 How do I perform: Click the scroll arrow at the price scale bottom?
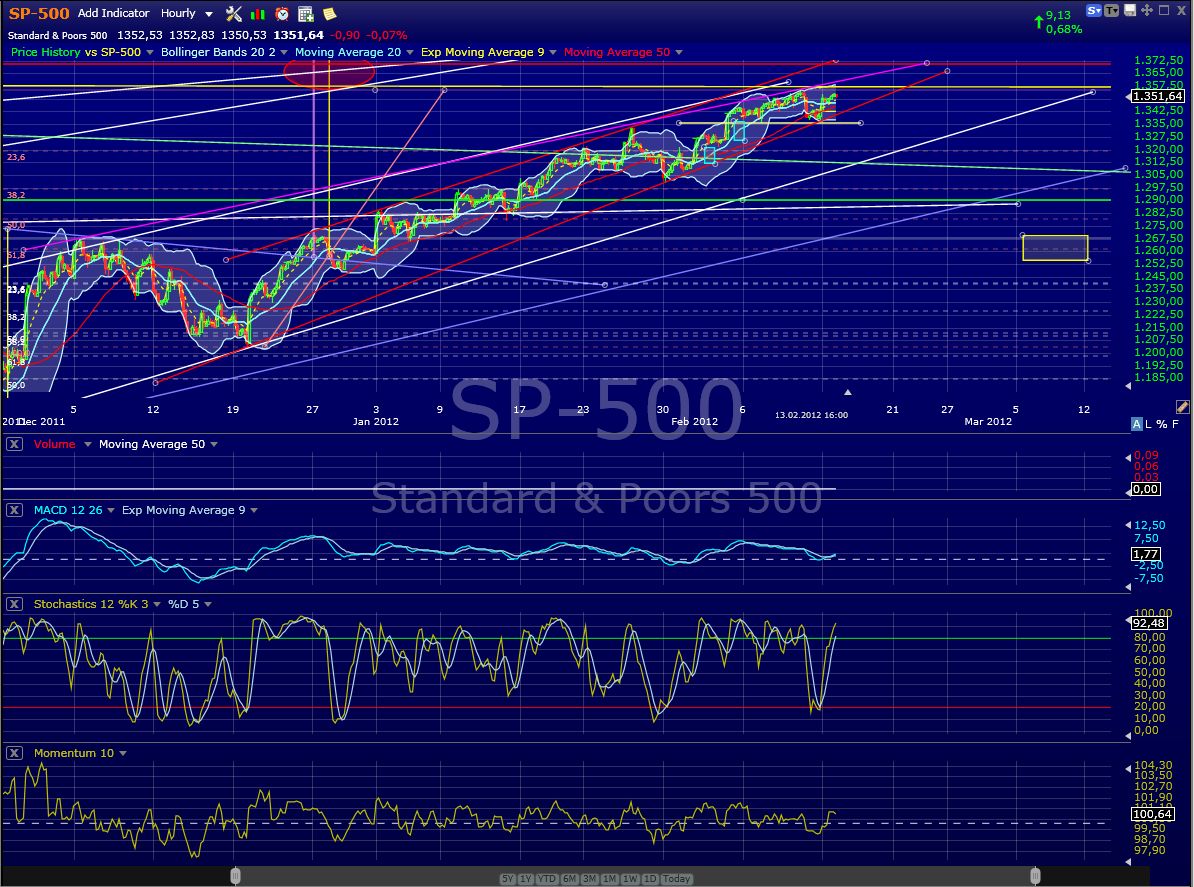(1129, 386)
